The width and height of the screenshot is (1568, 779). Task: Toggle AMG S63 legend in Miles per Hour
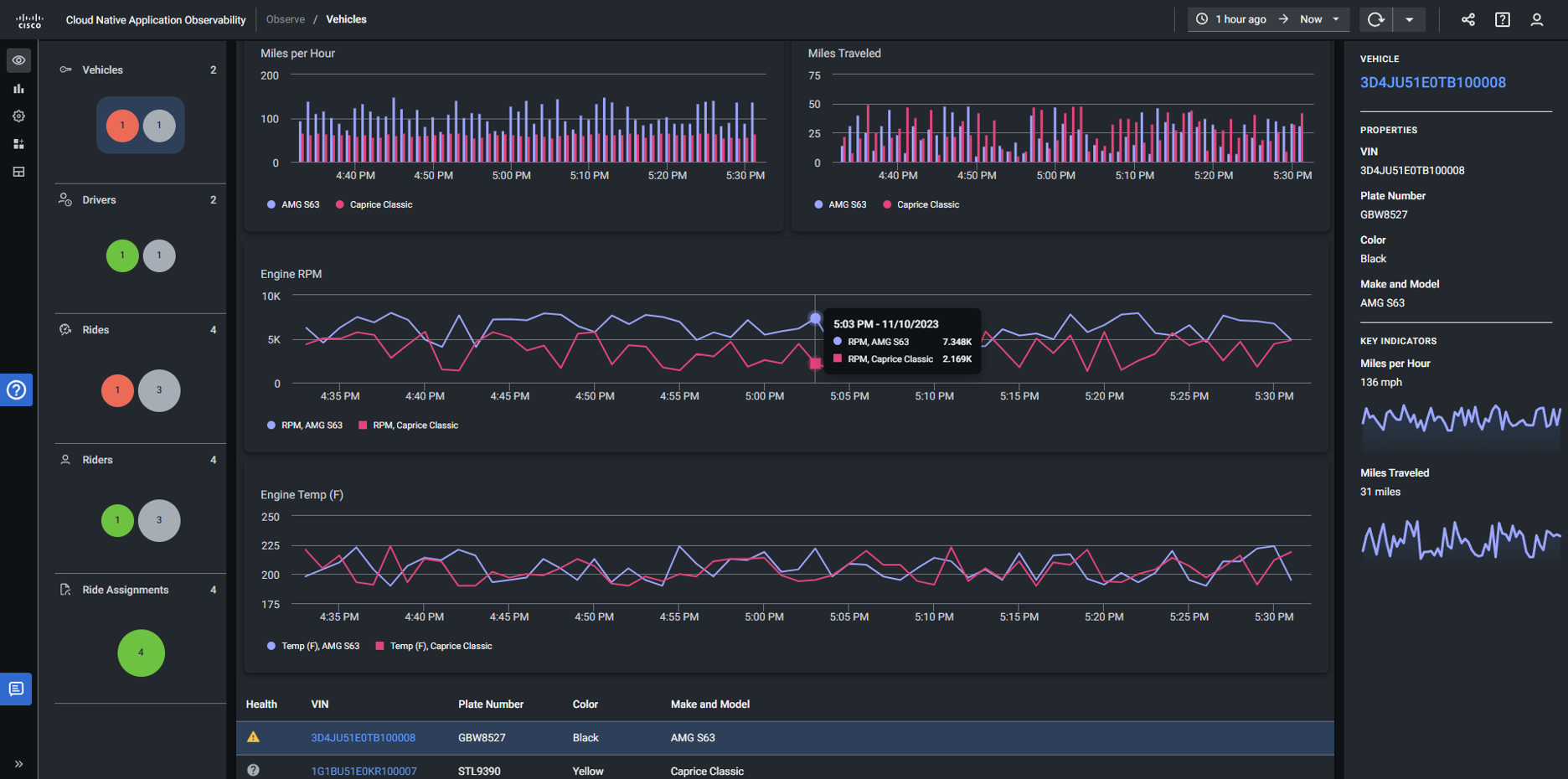coord(293,204)
